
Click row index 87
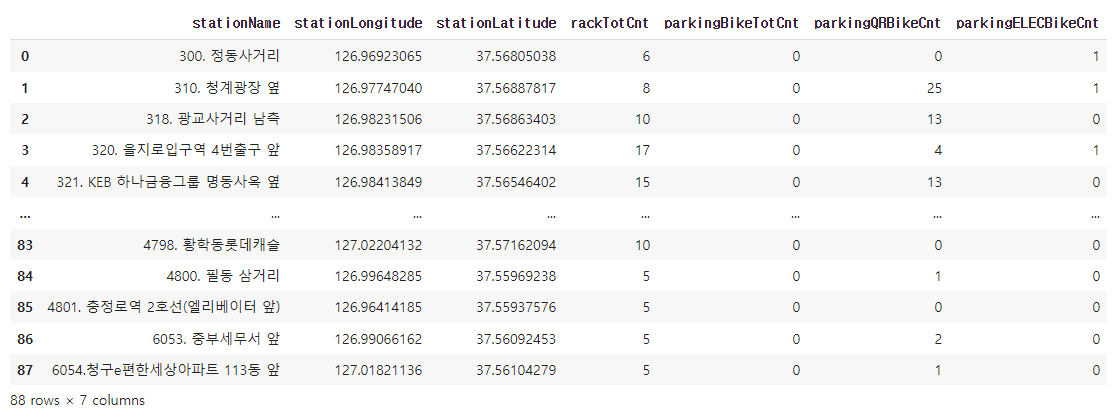(x=25, y=370)
